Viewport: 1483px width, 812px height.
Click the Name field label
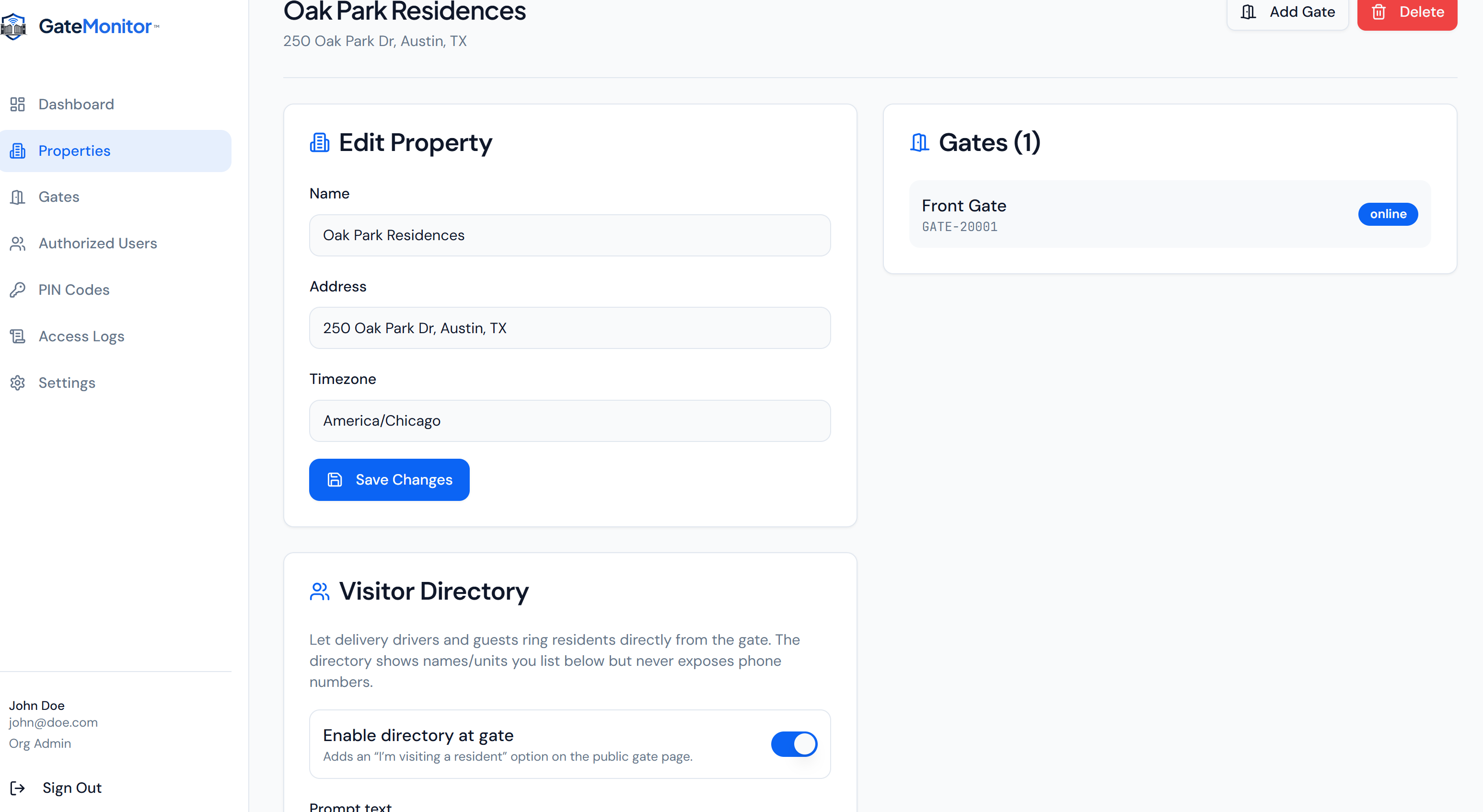click(330, 194)
